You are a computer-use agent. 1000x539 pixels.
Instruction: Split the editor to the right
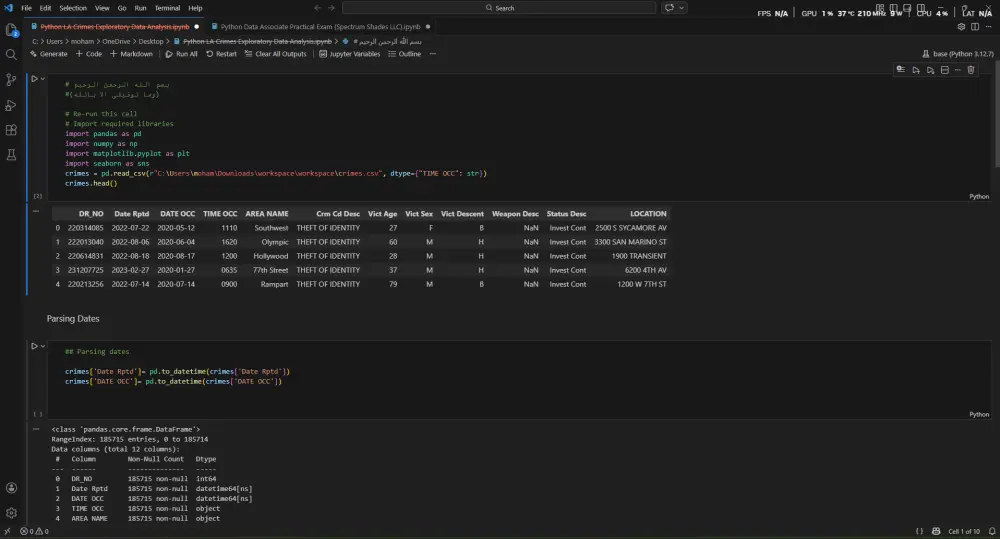click(974, 27)
